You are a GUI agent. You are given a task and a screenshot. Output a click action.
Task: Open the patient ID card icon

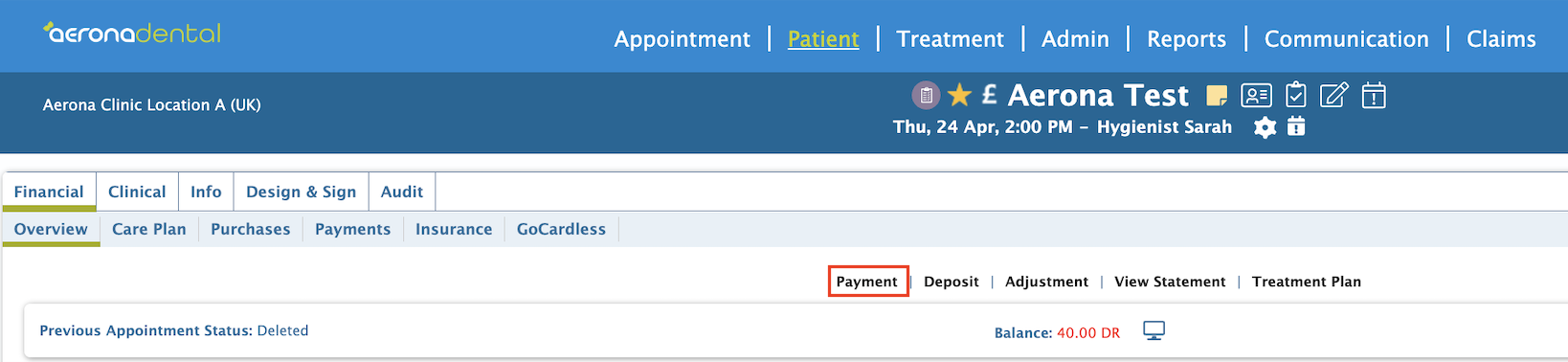click(1256, 95)
